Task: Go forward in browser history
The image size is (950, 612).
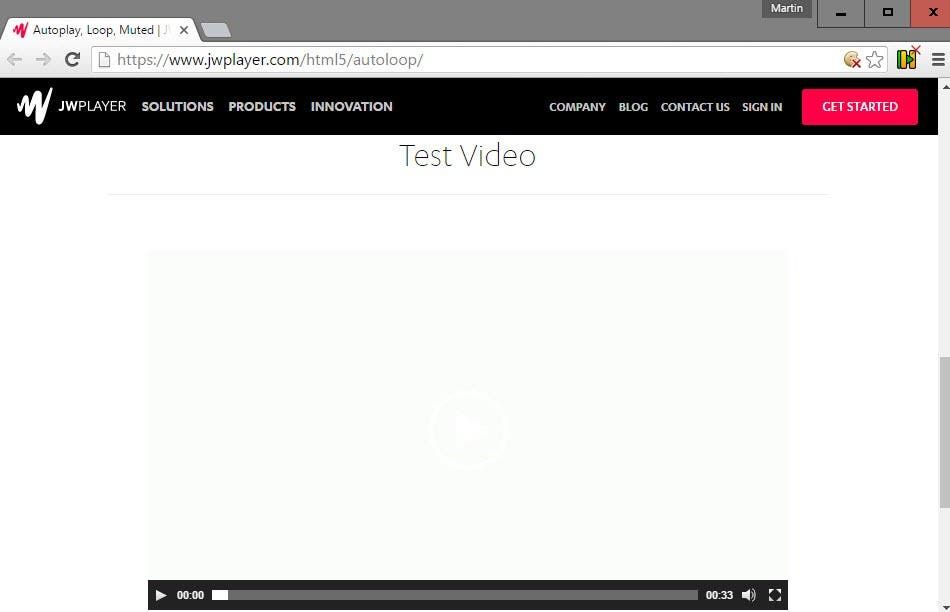Action: click(x=43, y=59)
